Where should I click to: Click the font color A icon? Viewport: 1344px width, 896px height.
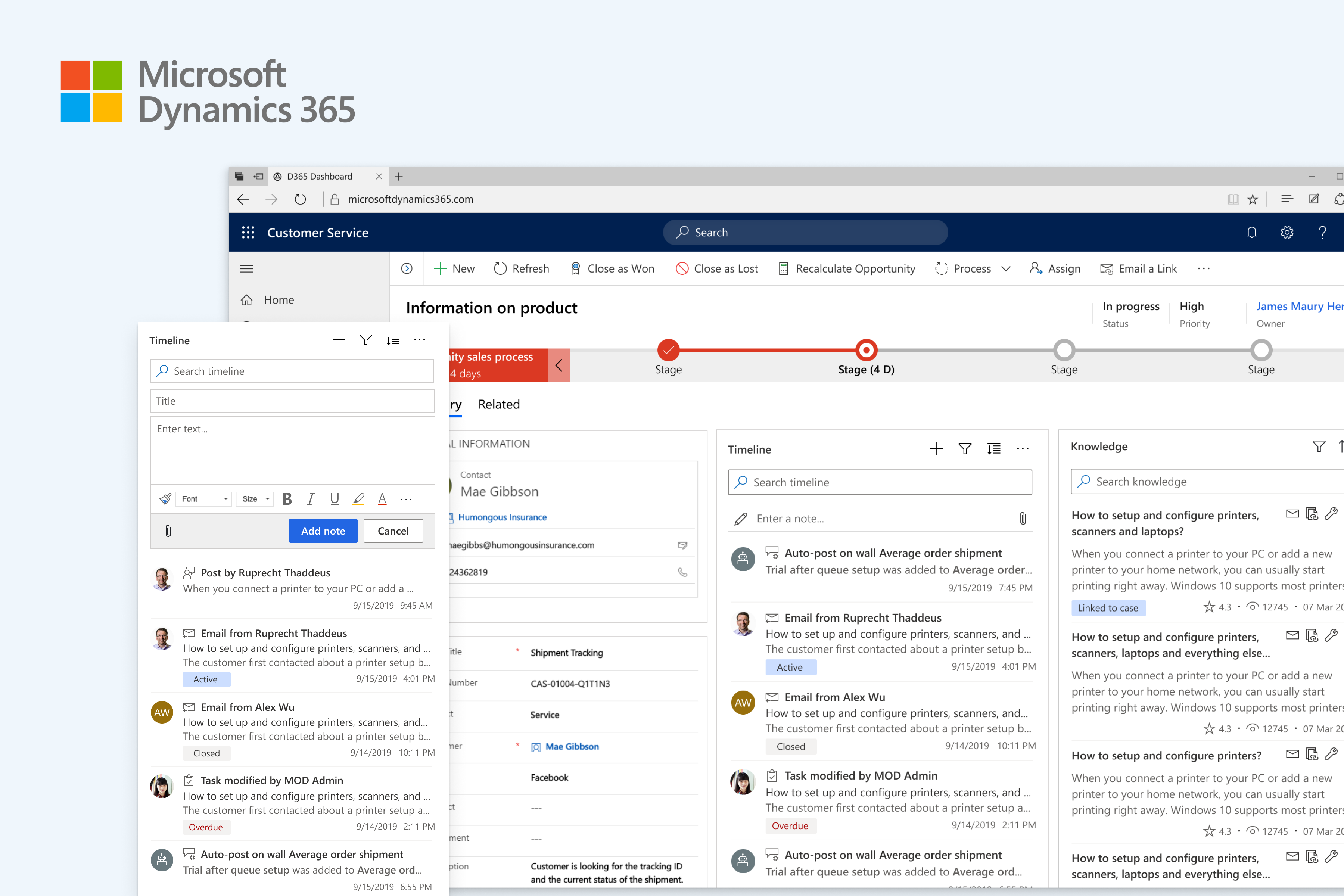point(382,499)
